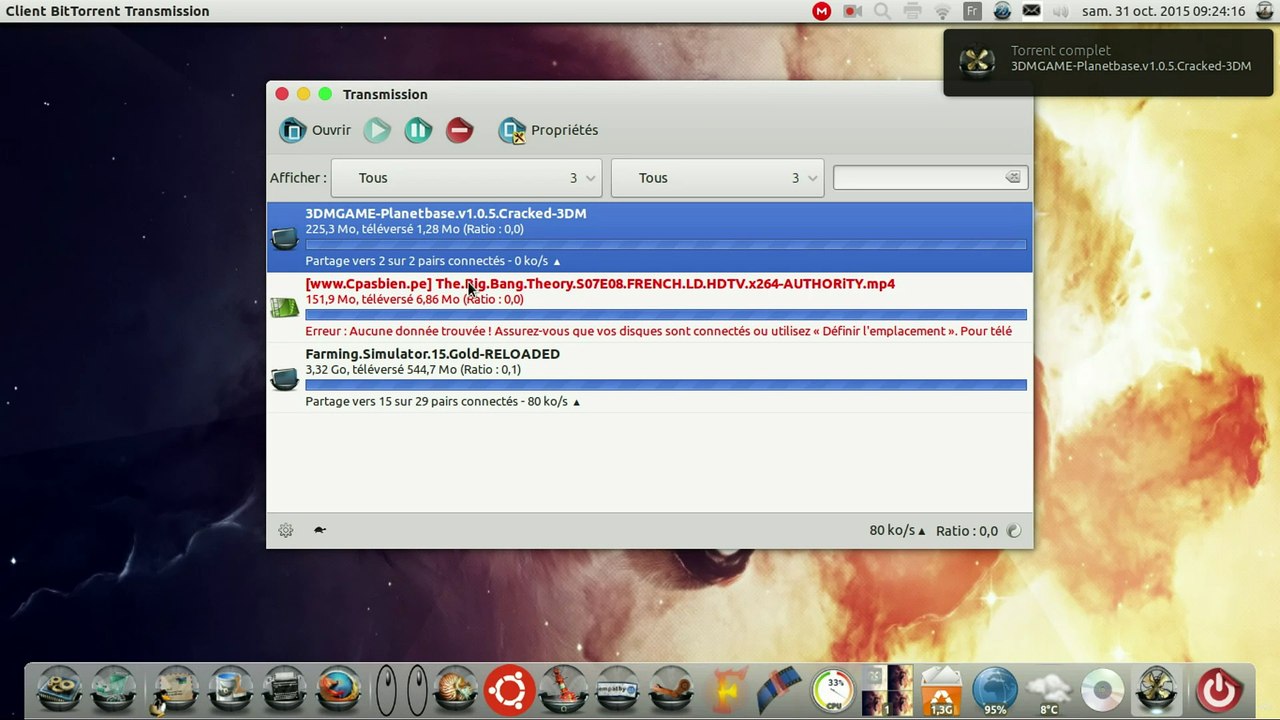Open the 'Fr' keyboard layout indicator
The height and width of the screenshot is (720, 1280).
click(x=972, y=11)
